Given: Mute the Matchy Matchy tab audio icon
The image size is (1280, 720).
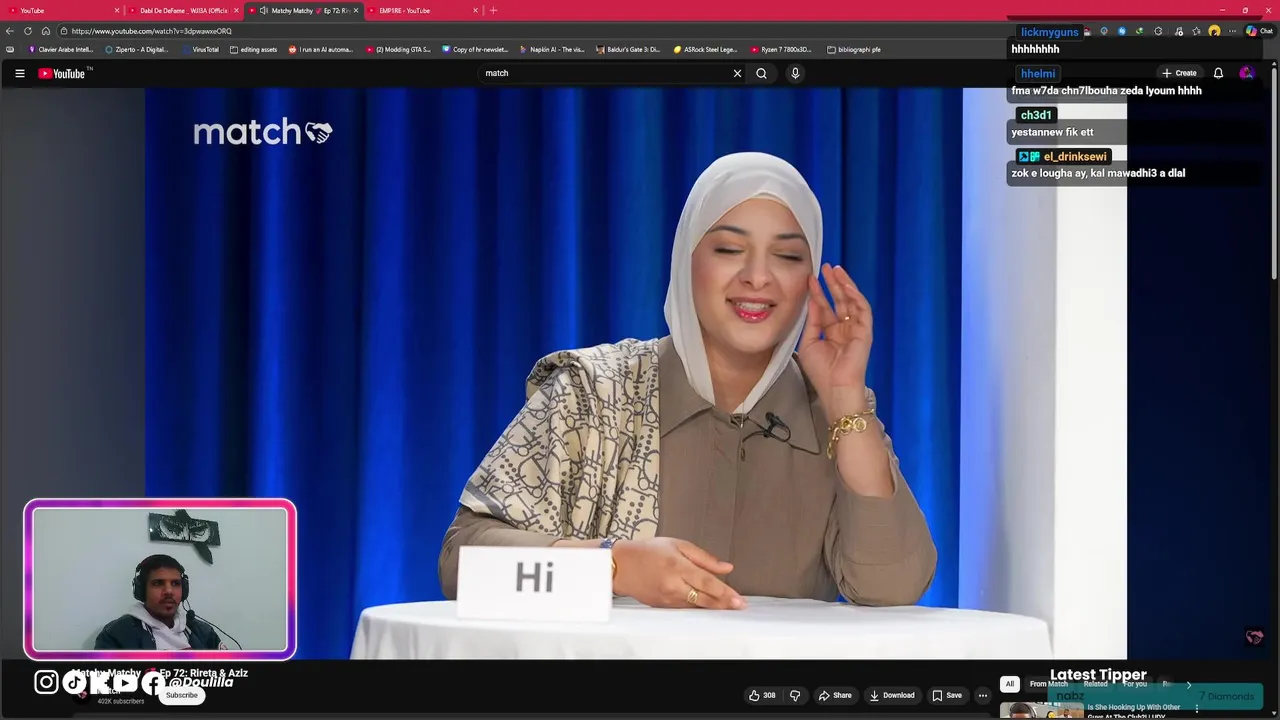Looking at the screenshot, I should 263,10.
